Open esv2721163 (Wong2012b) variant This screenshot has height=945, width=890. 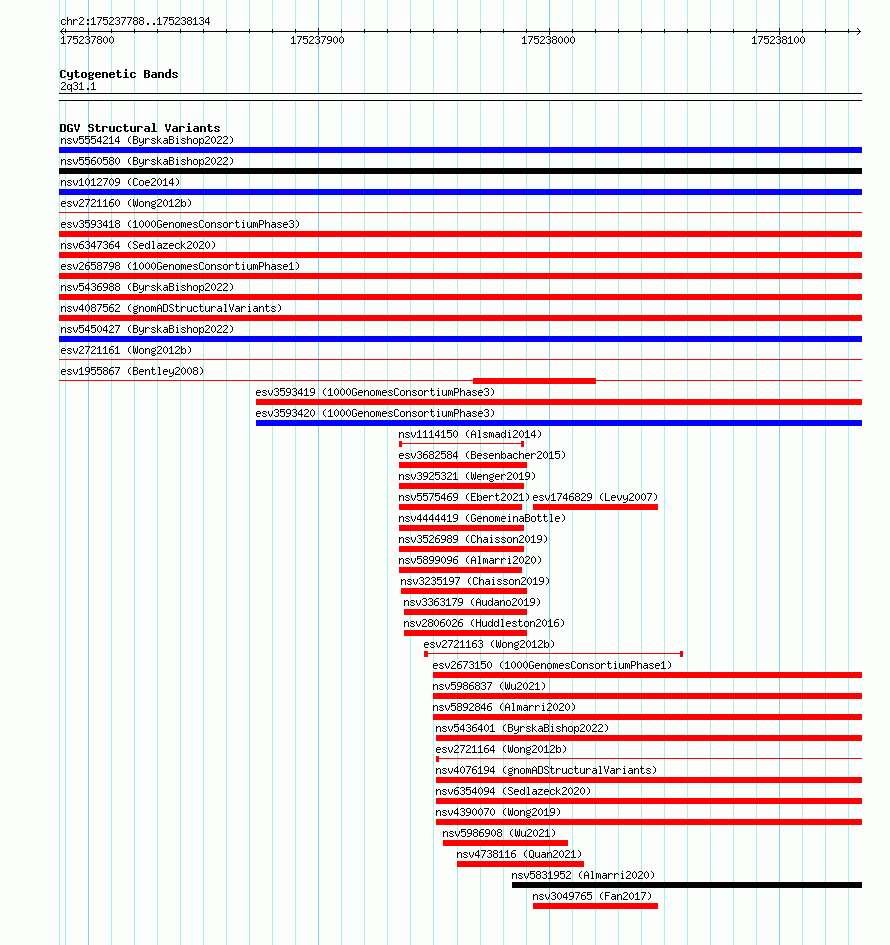pos(489,644)
